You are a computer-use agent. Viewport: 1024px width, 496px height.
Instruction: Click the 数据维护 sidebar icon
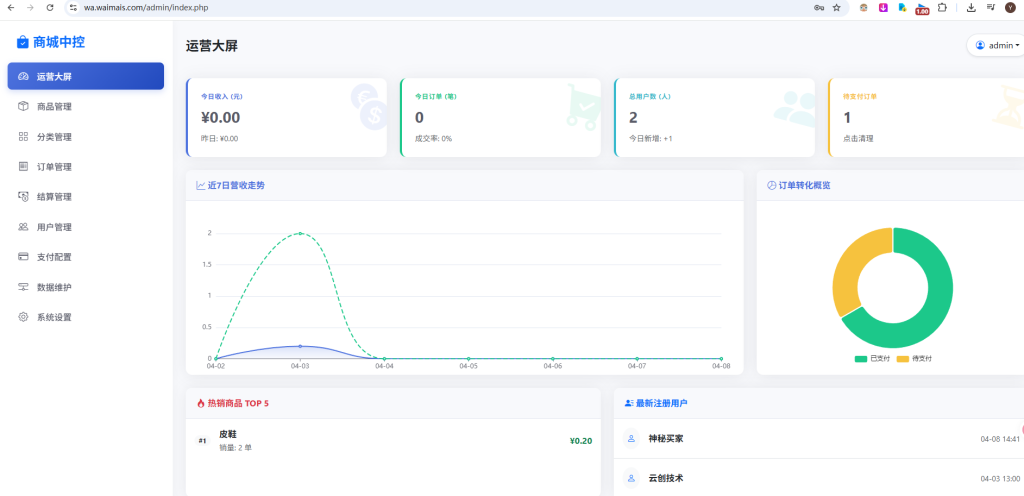point(23,287)
